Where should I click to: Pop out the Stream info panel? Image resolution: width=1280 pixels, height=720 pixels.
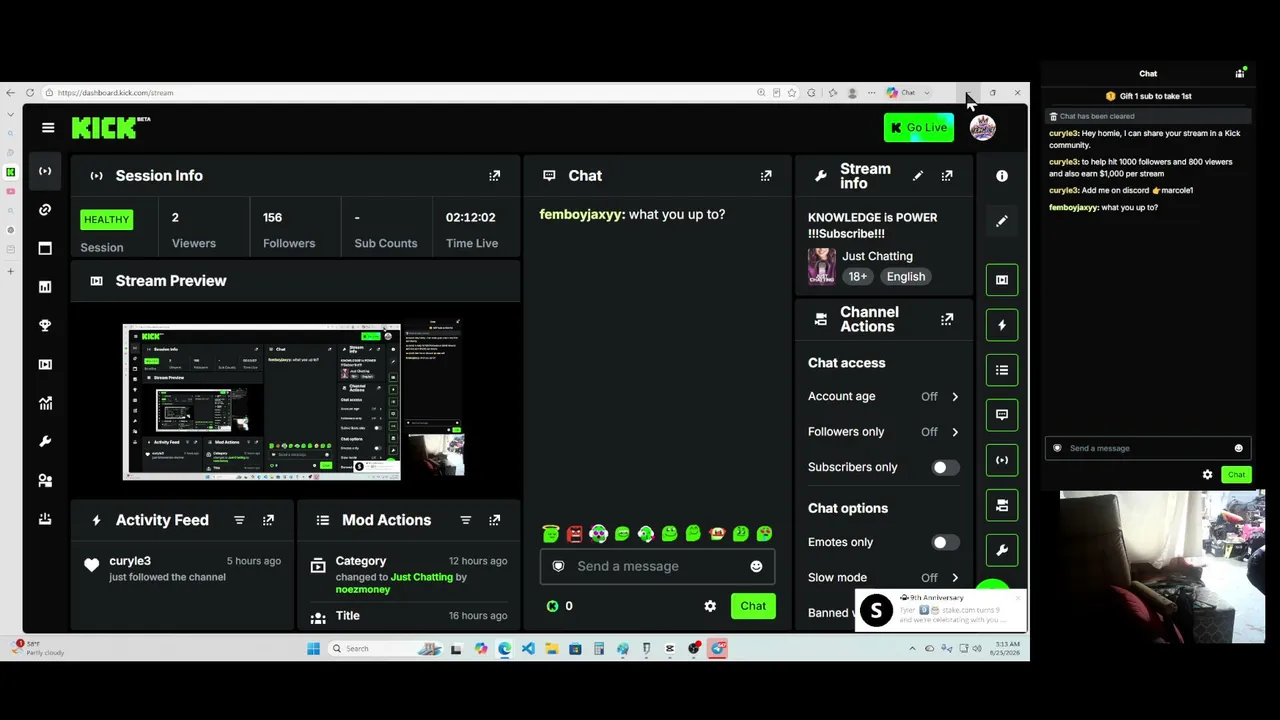[x=947, y=176]
